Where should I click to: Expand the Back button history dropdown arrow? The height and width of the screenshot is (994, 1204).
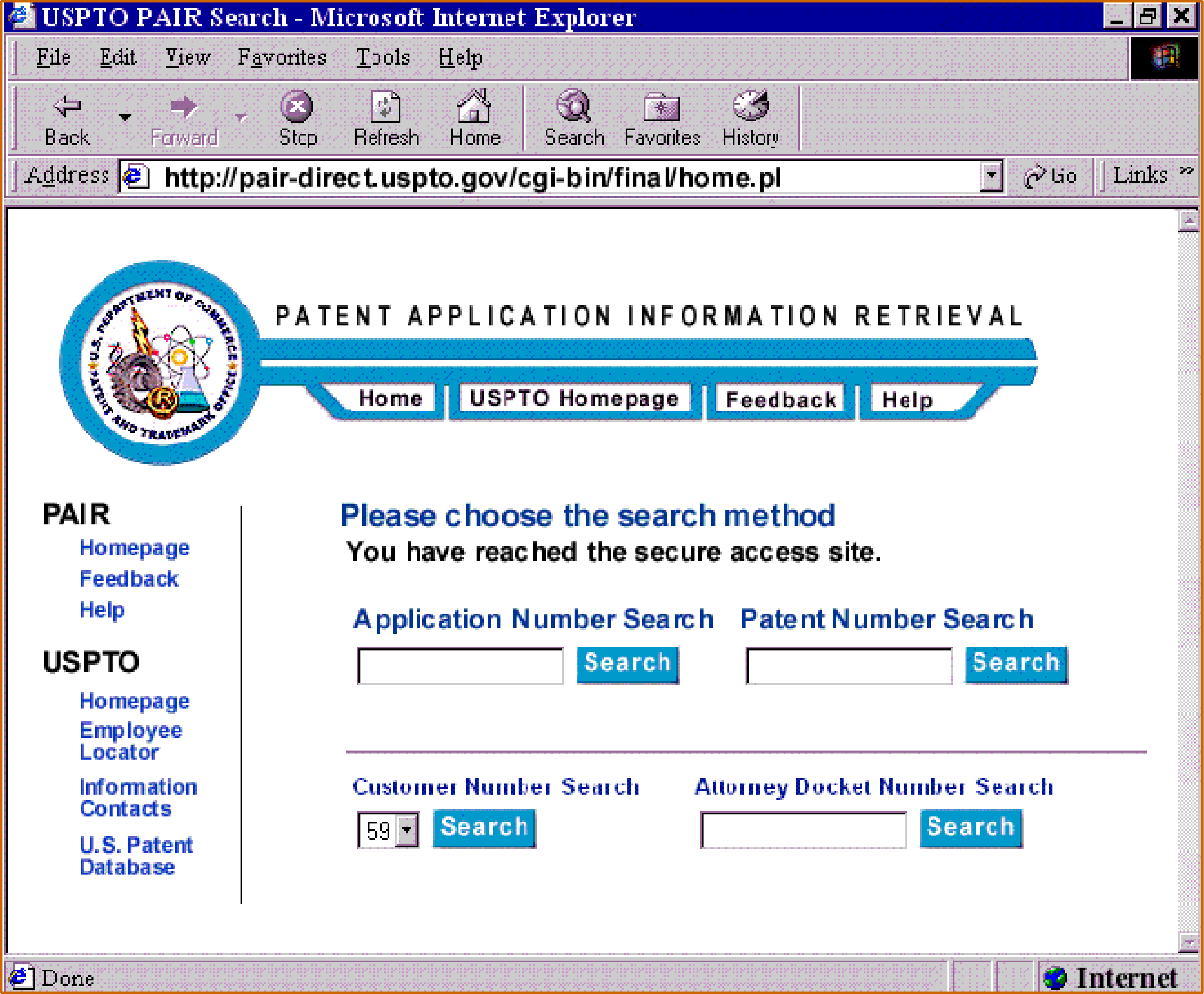[125, 117]
